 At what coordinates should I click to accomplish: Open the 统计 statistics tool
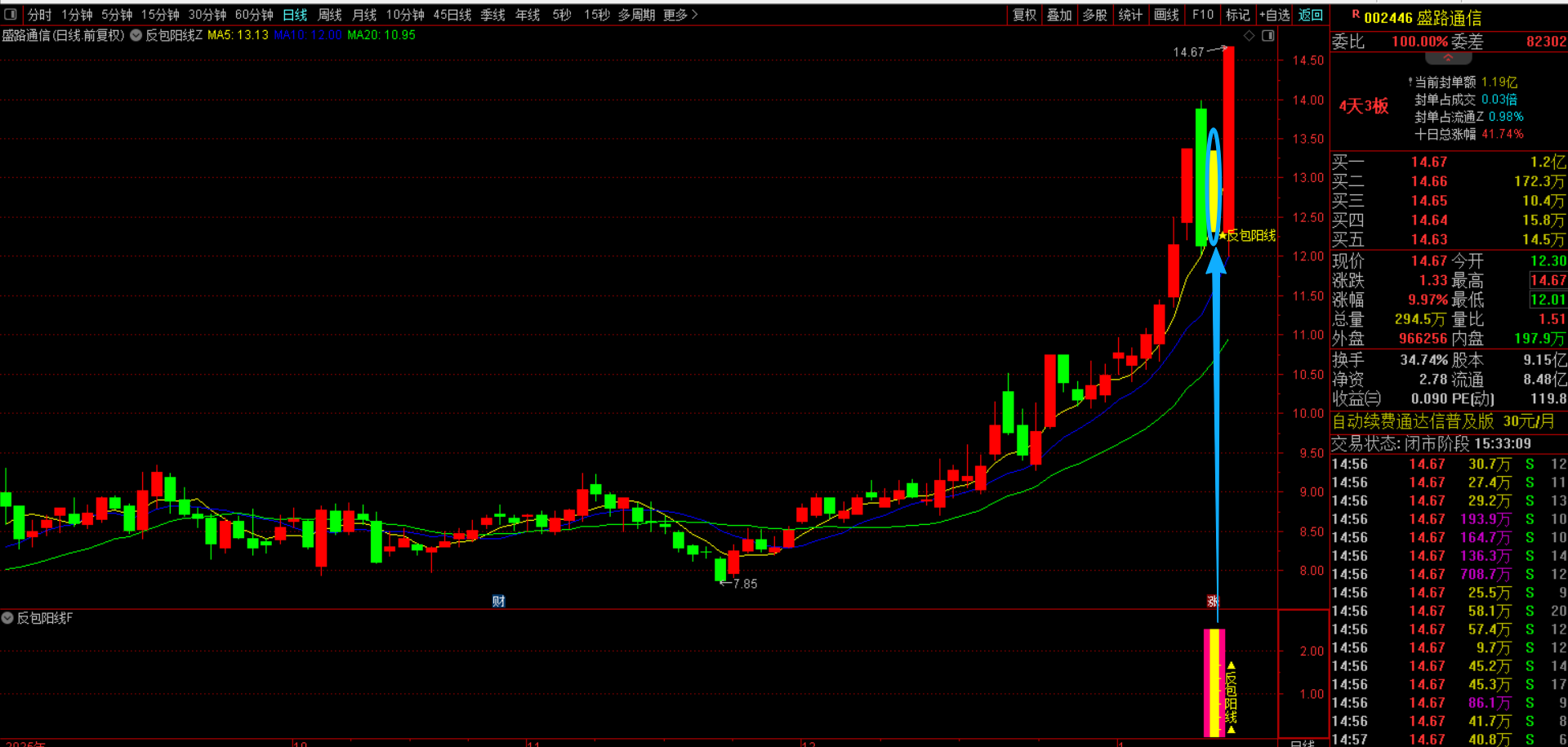tap(1130, 15)
